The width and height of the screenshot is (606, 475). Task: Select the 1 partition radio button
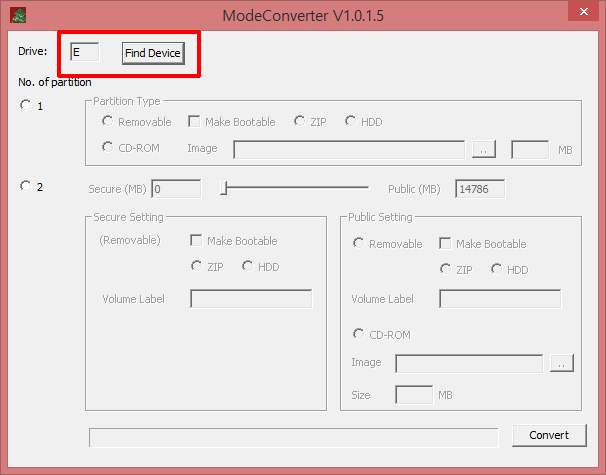coord(25,105)
